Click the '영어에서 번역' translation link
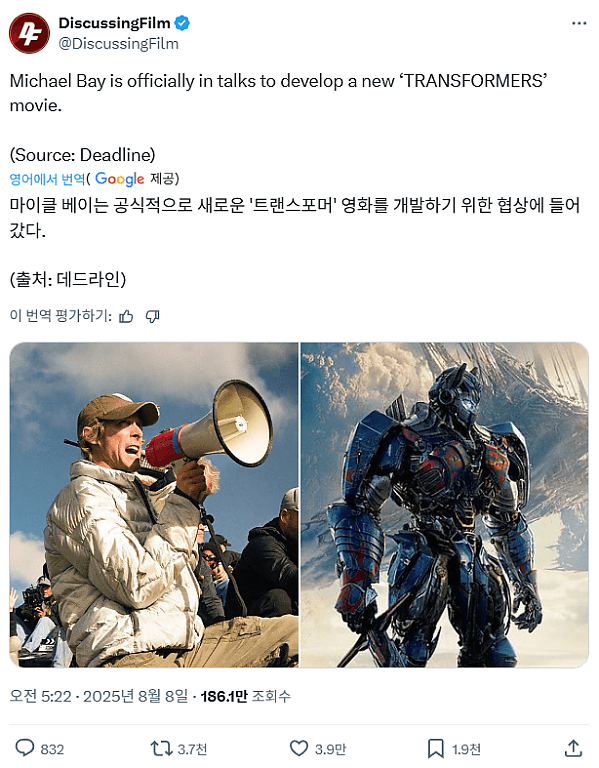599x768 pixels. click(47, 179)
